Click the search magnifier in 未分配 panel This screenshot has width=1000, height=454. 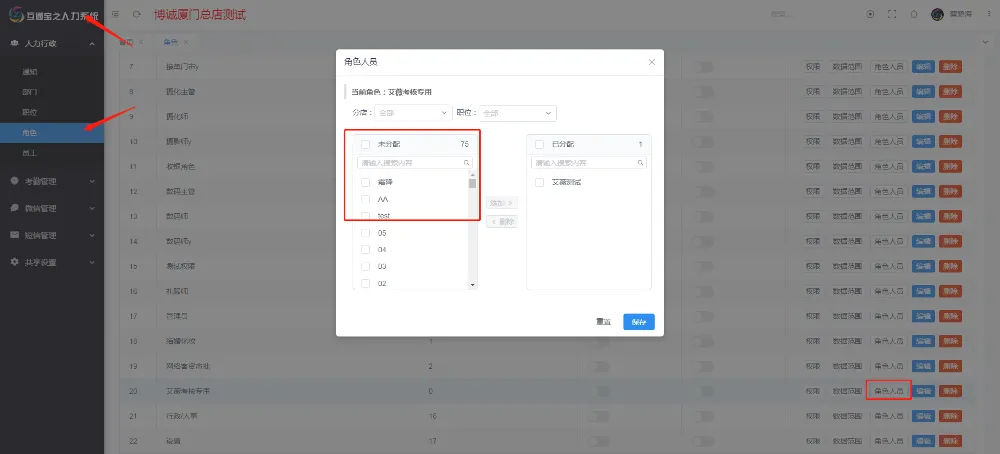pos(466,162)
